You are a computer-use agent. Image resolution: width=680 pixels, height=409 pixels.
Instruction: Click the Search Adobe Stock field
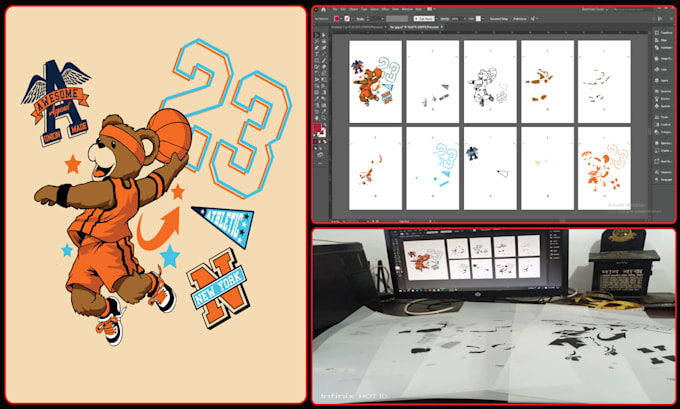coord(634,10)
